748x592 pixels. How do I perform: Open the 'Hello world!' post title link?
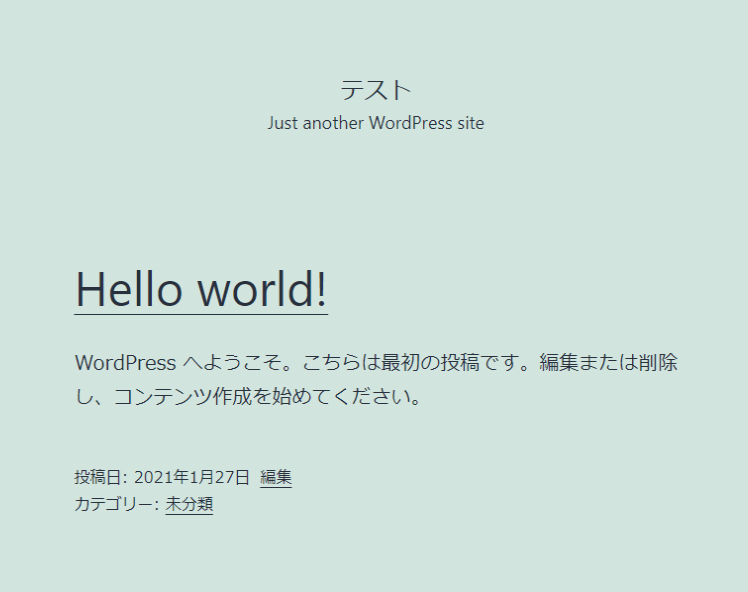pyautogui.click(x=201, y=290)
